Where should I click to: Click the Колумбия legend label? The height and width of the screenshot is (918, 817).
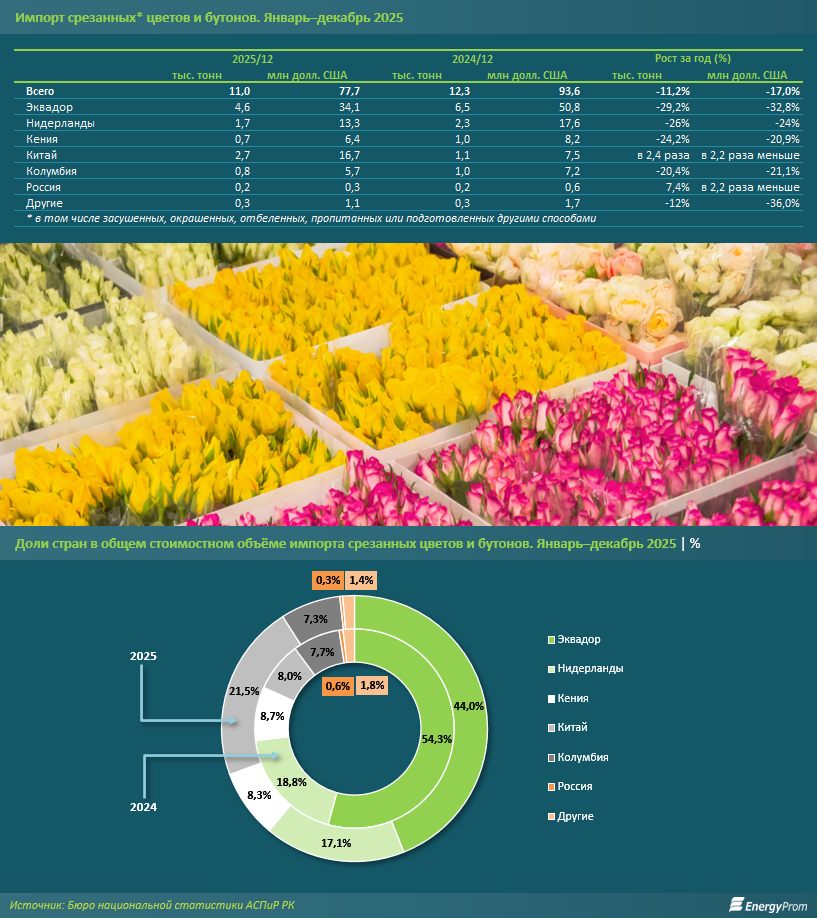coord(583,757)
